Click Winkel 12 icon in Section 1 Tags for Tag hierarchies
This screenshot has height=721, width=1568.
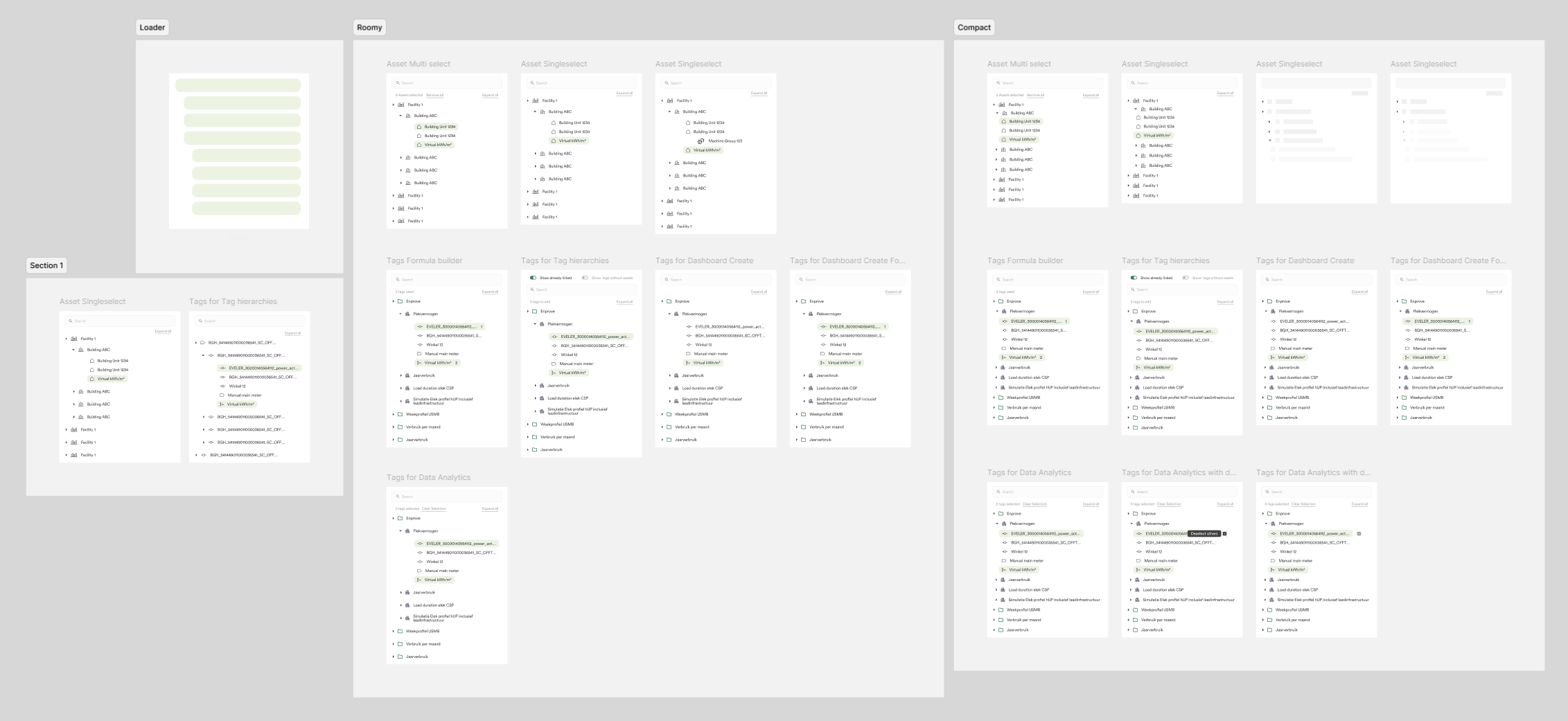click(x=222, y=386)
